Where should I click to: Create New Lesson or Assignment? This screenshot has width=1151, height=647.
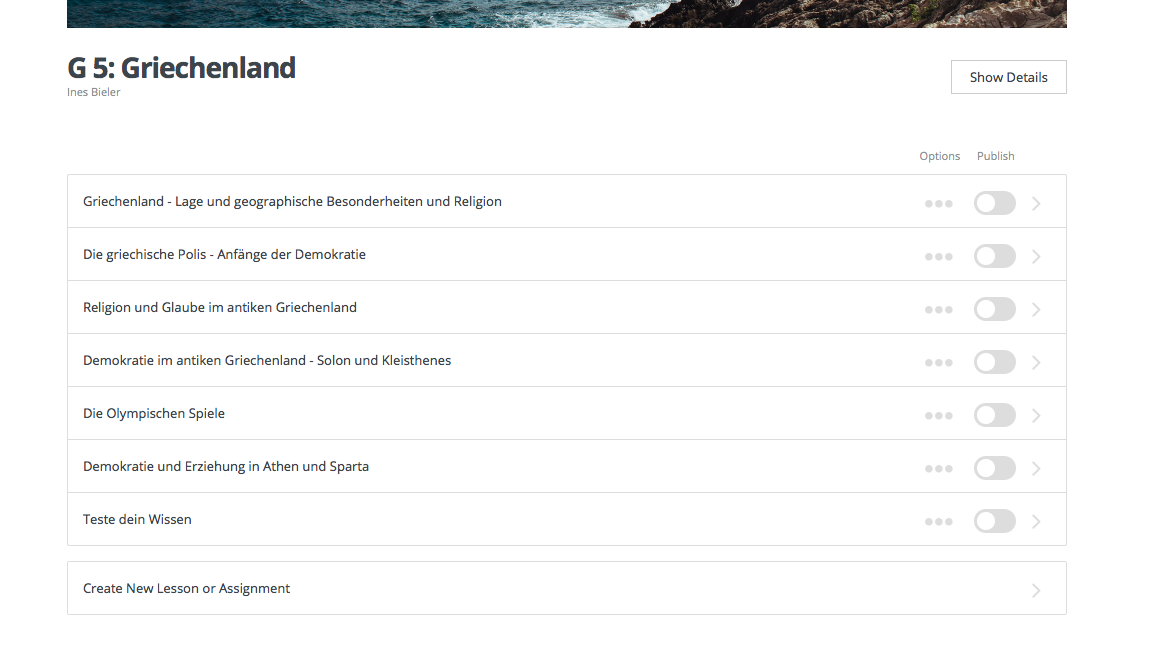[187, 589]
